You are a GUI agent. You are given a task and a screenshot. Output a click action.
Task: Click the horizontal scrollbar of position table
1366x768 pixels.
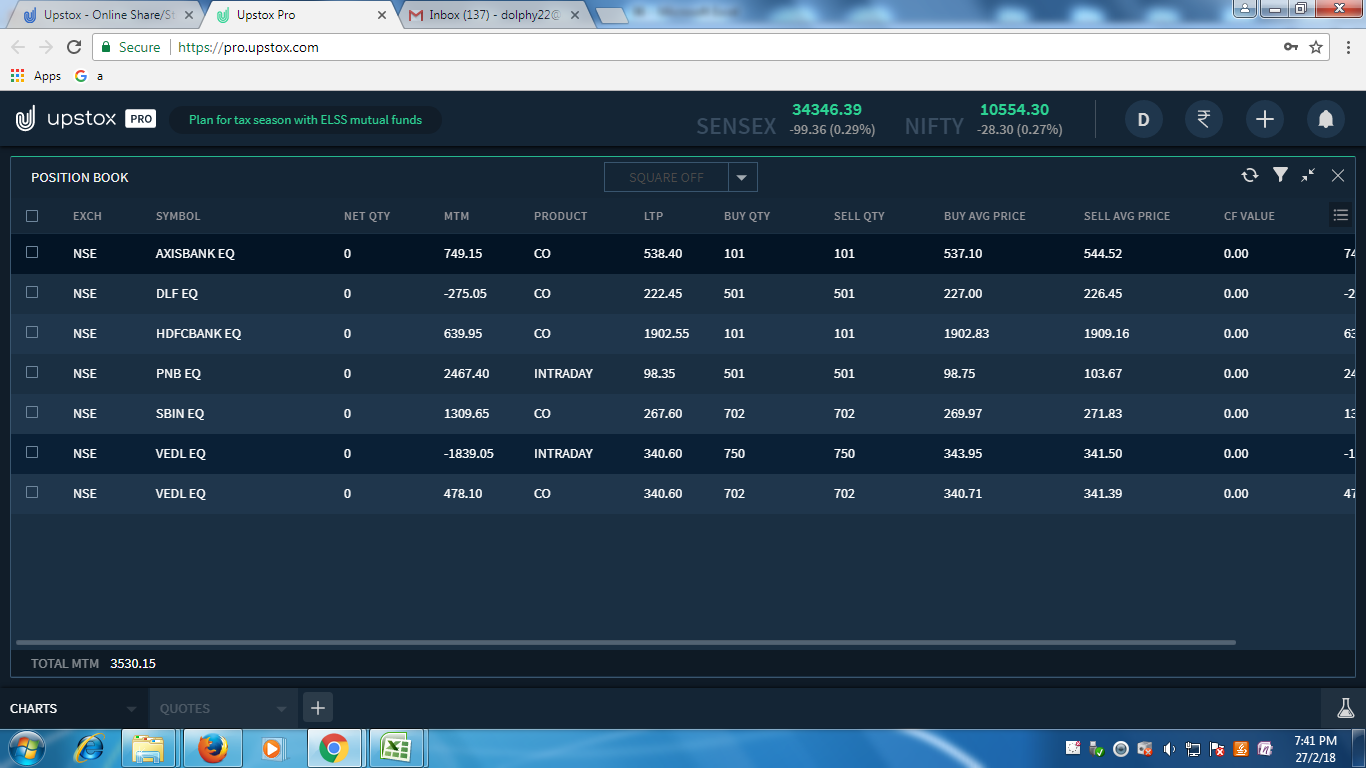(626, 643)
